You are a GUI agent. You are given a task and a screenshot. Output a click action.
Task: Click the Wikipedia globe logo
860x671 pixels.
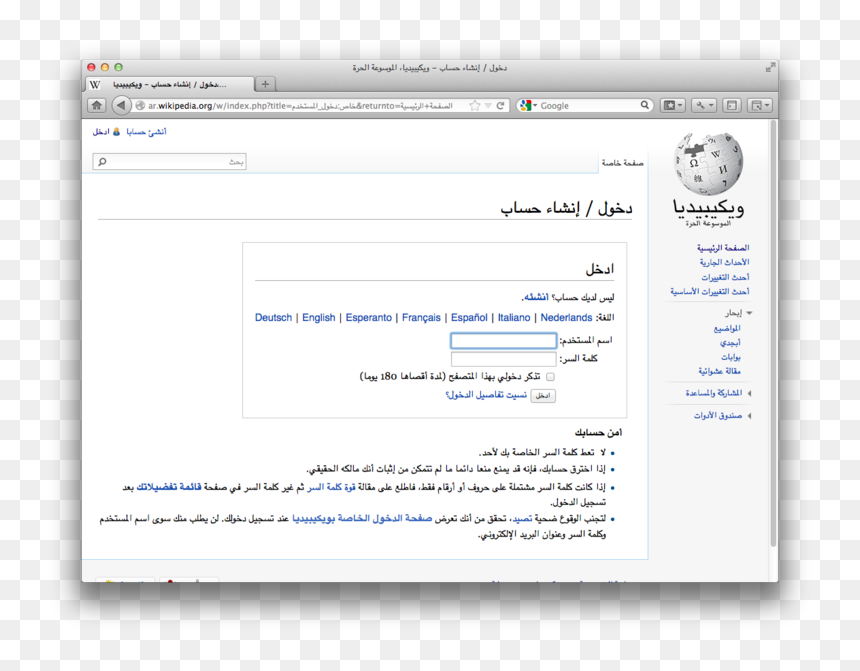(x=708, y=163)
